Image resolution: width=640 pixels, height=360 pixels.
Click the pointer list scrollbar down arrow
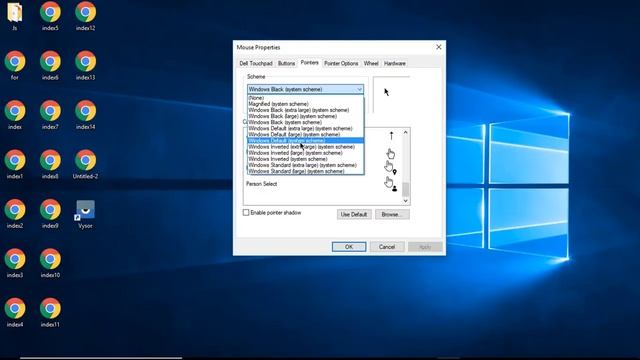[x=405, y=200]
